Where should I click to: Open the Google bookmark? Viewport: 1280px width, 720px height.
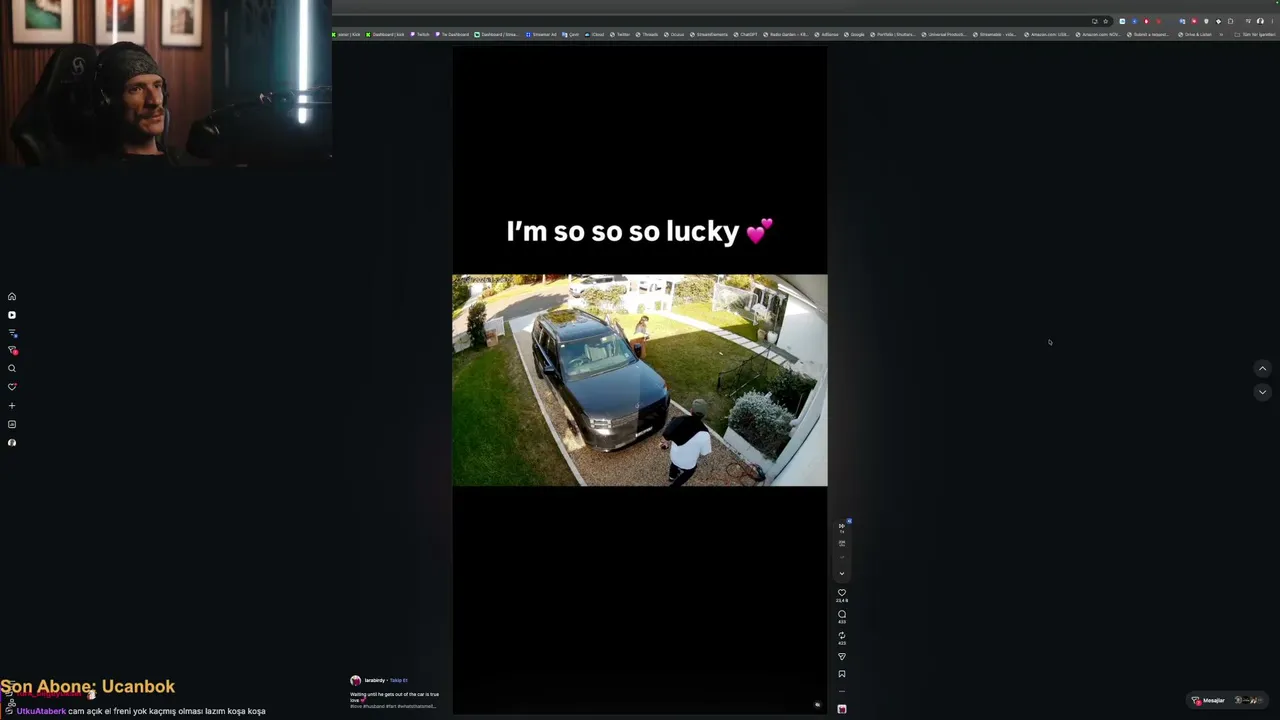pyautogui.click(x=855, y=34)
